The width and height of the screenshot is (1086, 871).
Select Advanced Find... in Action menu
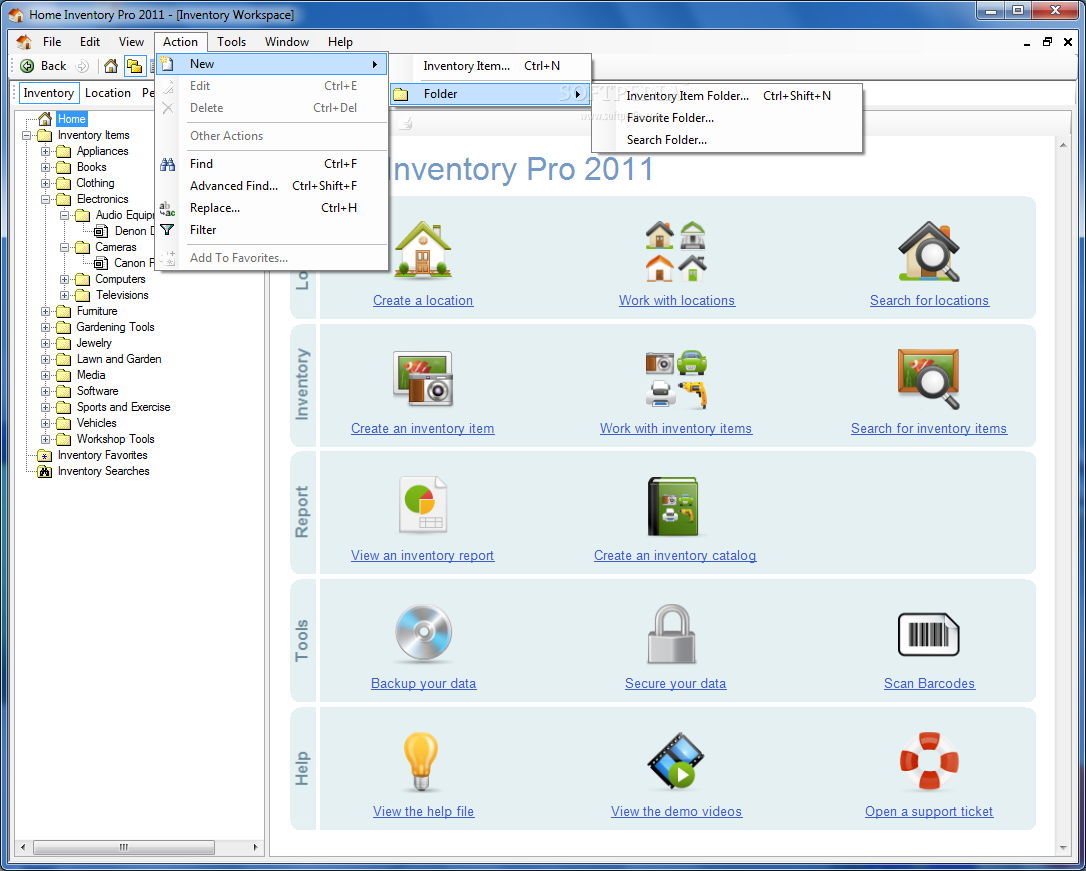[x=272, y=186]
